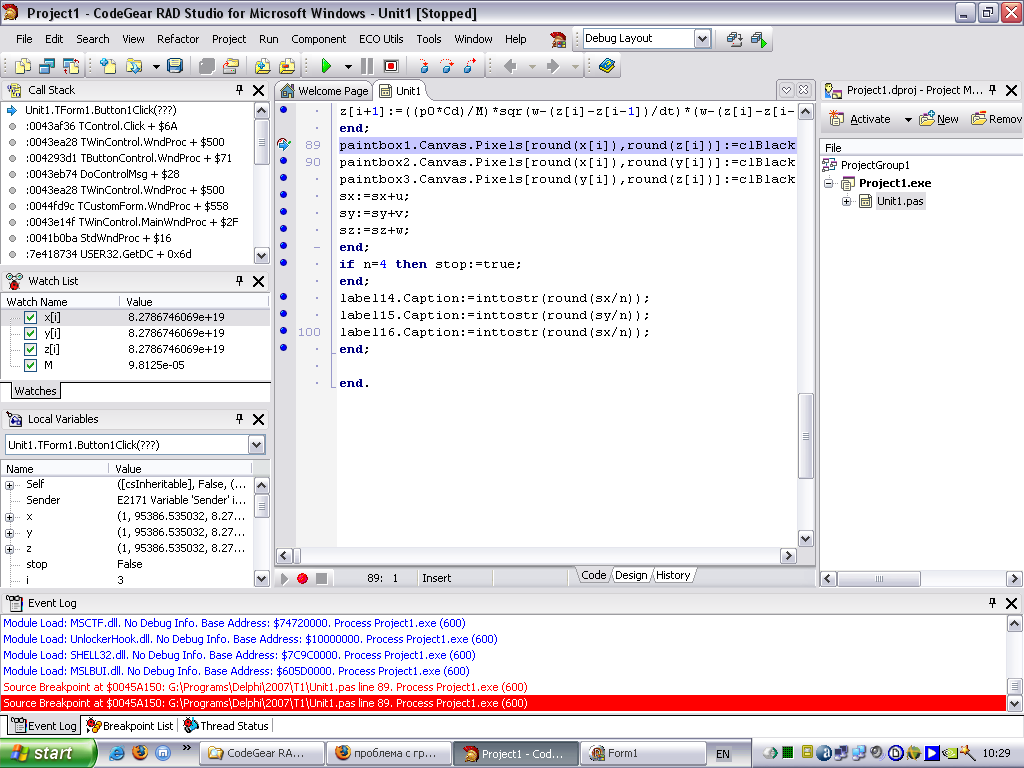
Task: Click the red macro record button
Action: click(x=302, y=578)
